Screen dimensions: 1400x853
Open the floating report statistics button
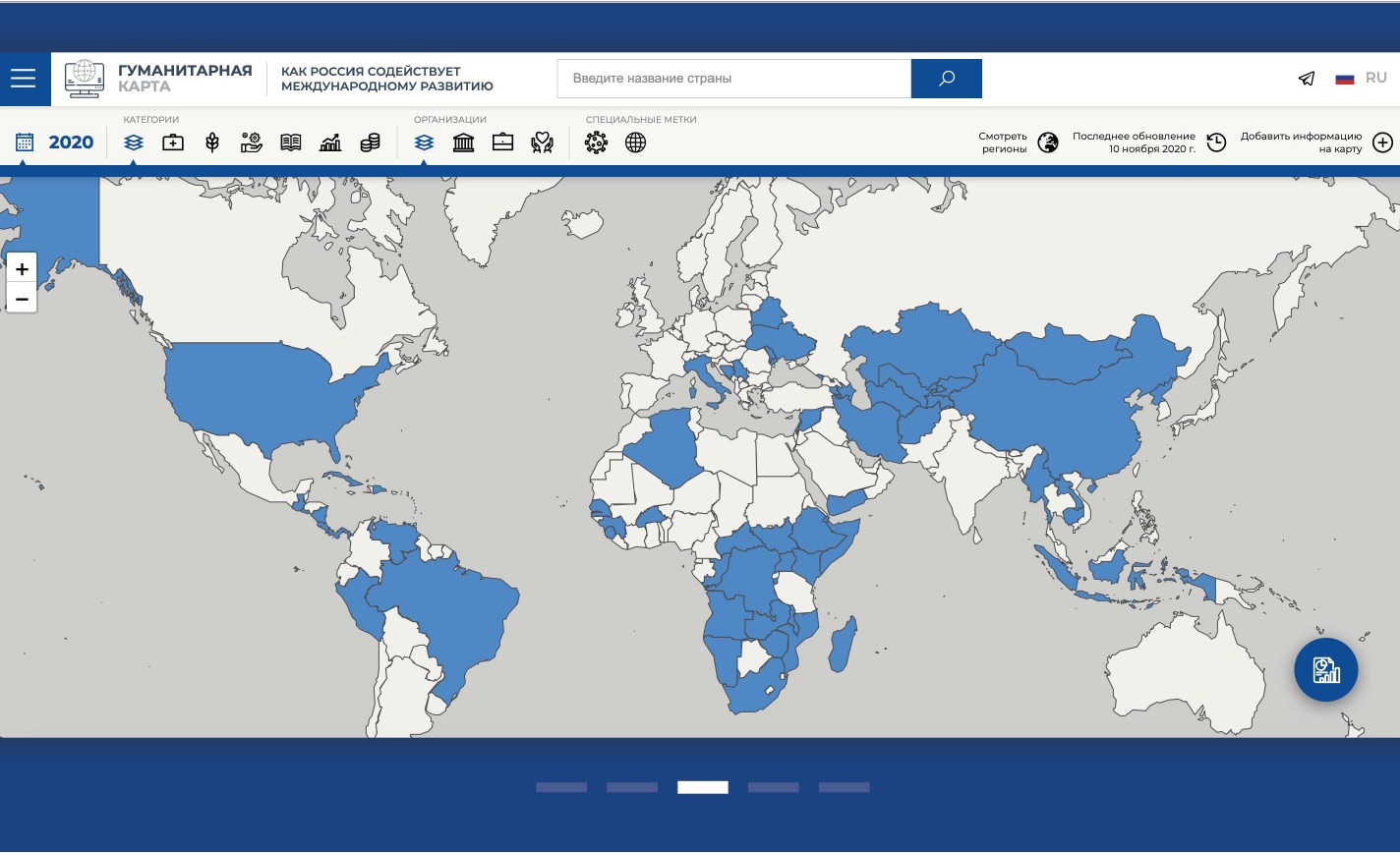pos(1325,670)
